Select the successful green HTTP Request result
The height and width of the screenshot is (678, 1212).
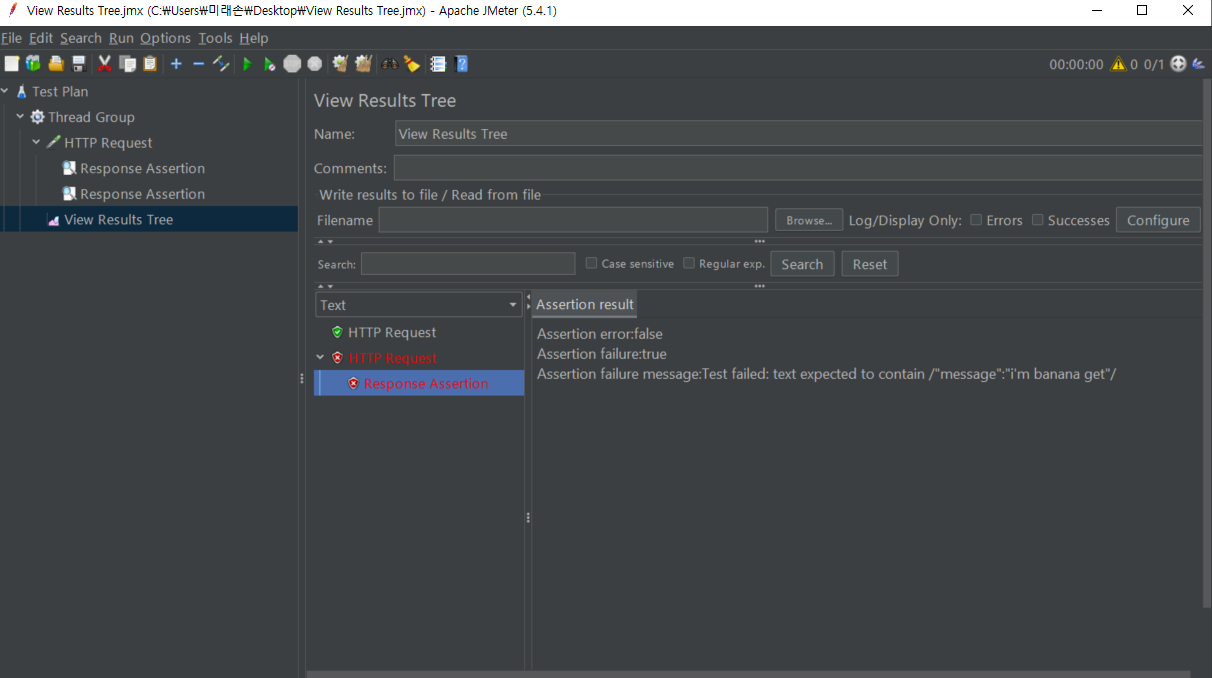click(392, 332)
